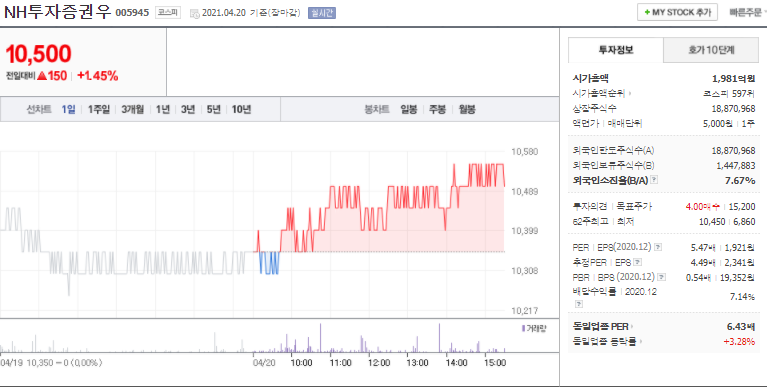Click help icon under 배당수익률 label

(x=579, y=304)
